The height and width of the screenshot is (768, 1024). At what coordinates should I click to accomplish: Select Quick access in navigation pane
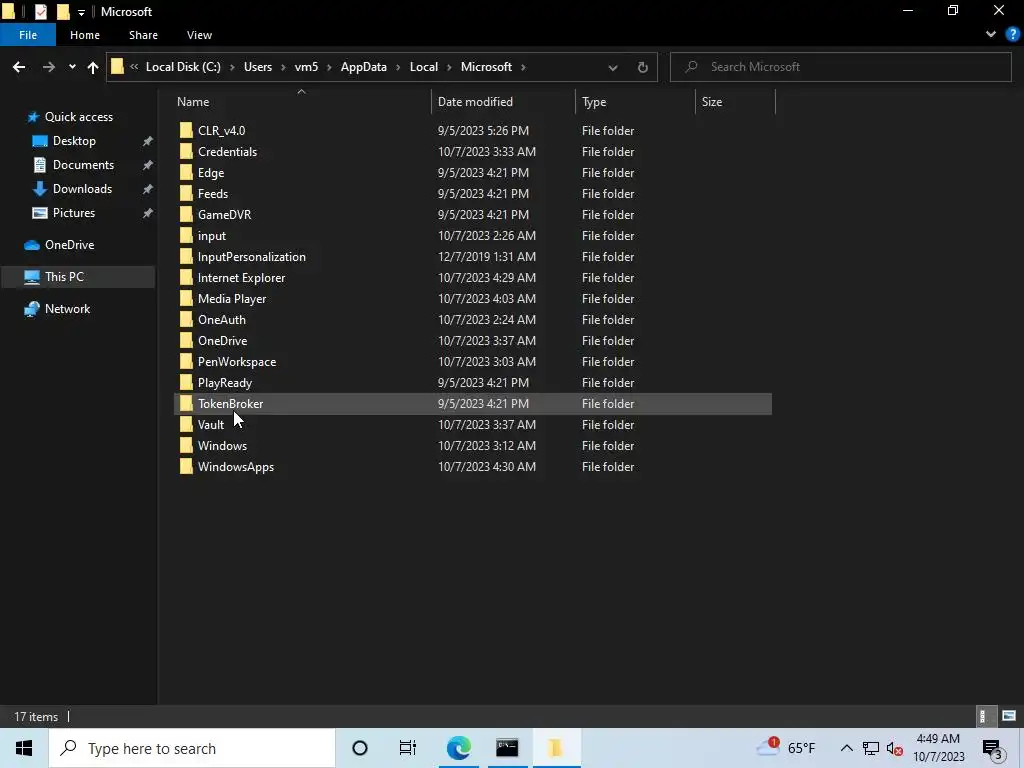[78, 117]
